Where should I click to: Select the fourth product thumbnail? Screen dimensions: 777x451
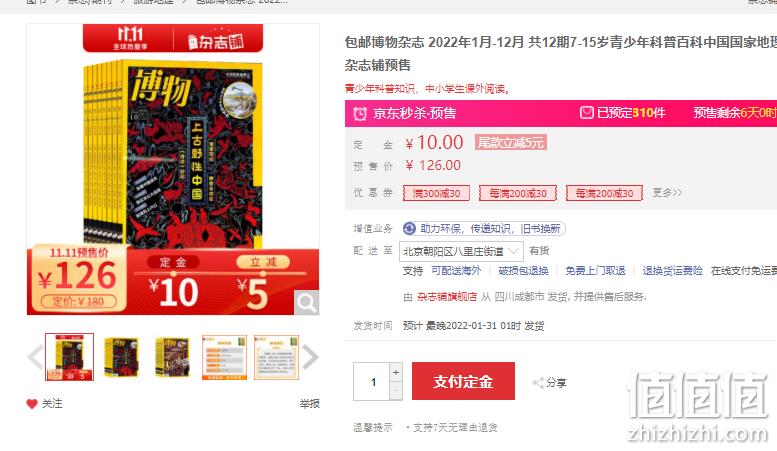click(224, 357)
